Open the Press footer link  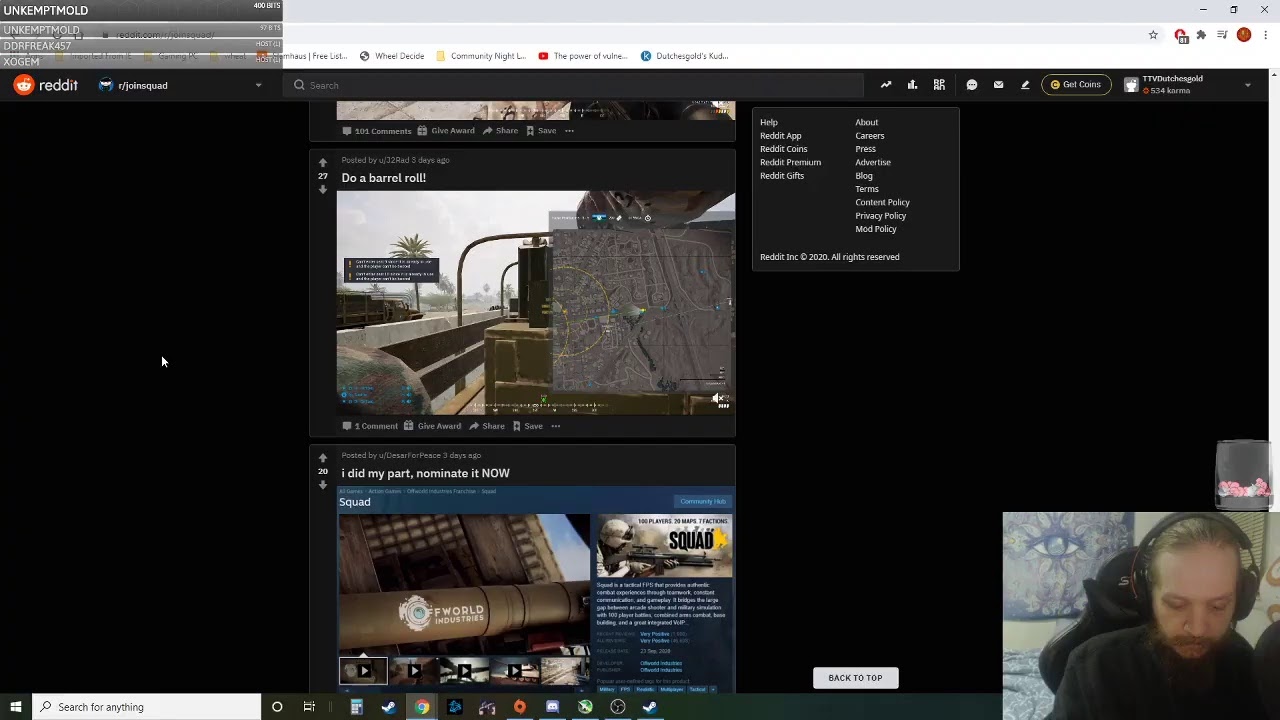coord(865,149)
